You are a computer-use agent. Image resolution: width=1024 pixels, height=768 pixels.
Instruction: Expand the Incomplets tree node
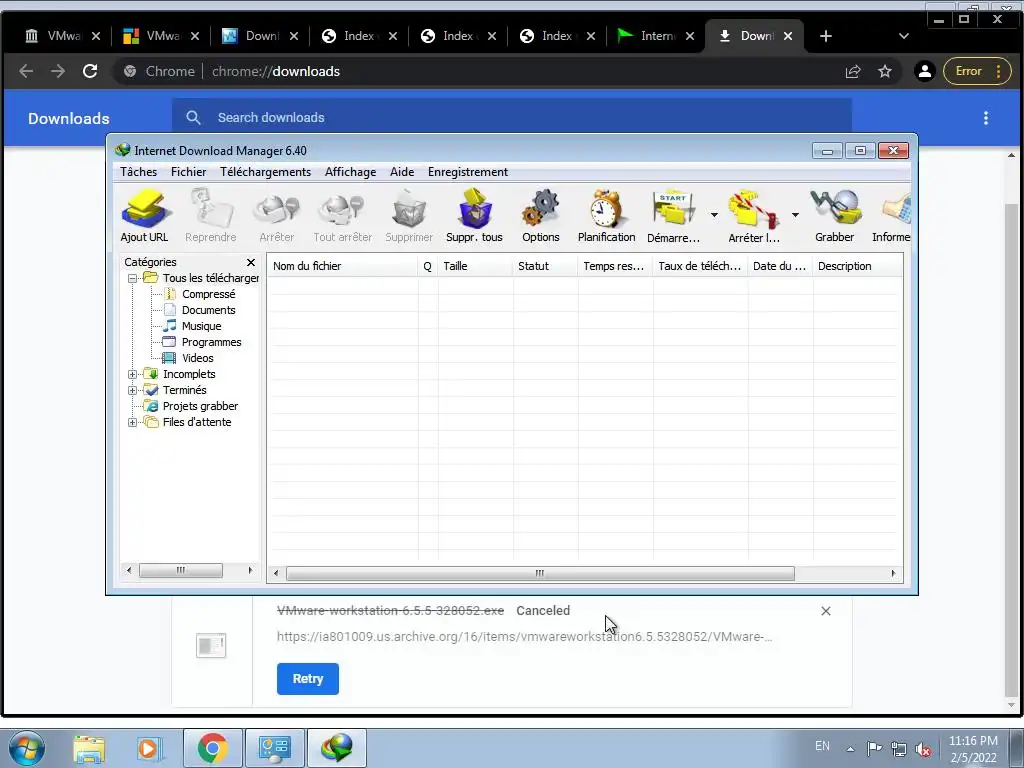tap(133, 374)
